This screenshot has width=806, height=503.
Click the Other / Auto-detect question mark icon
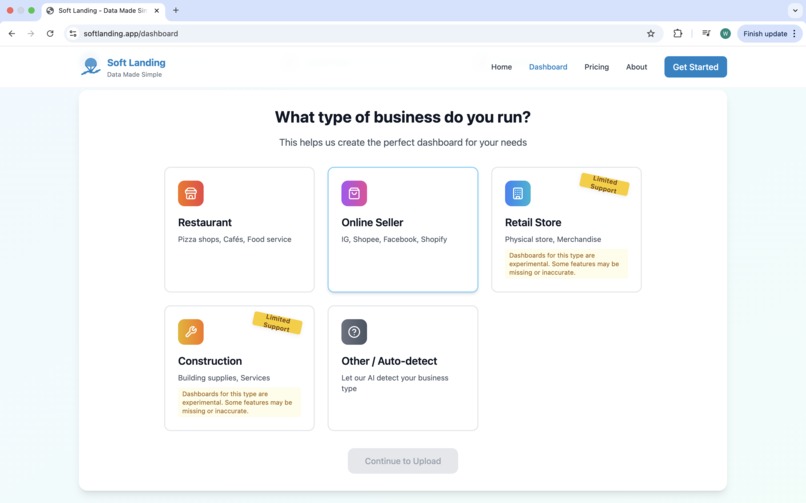[x=354, y=332]
